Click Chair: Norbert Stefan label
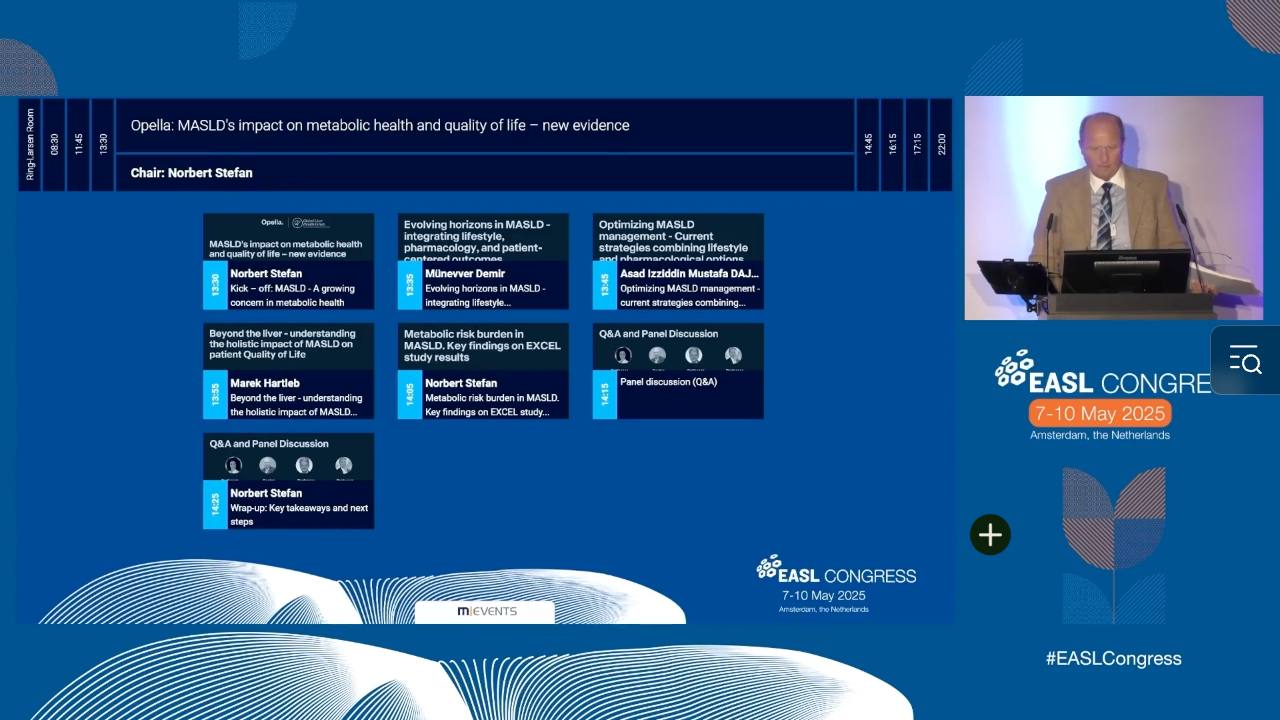1280x720 pixels. pyautogui.click(x=192, y=173)
